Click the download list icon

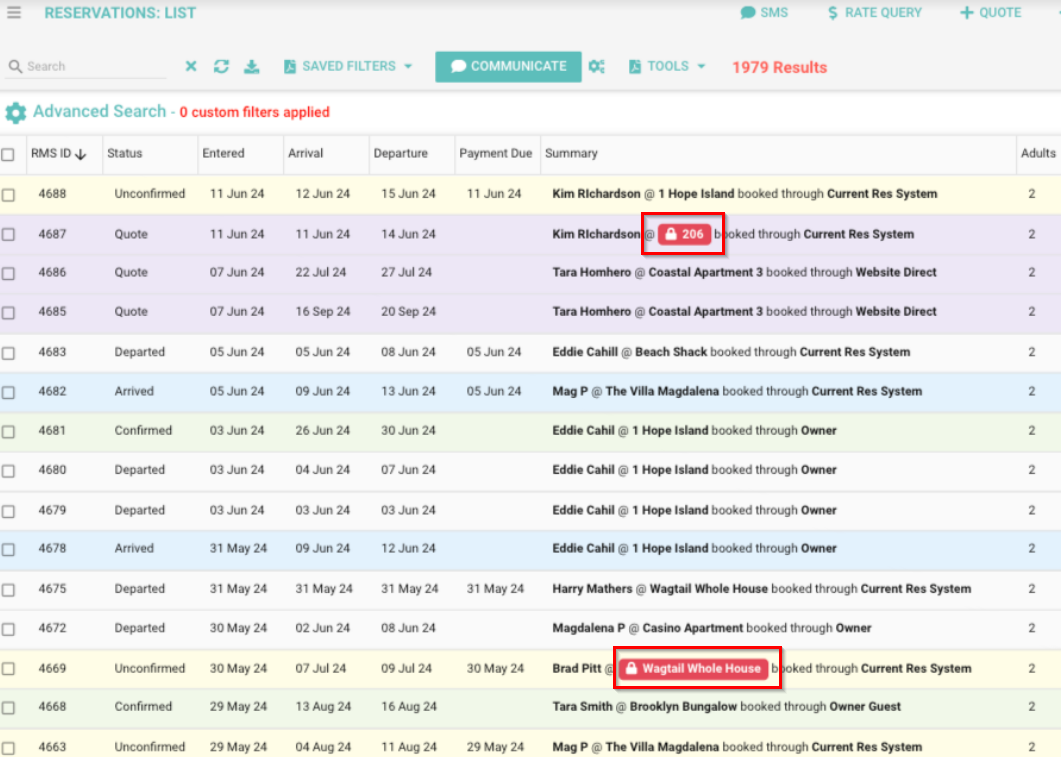252,66
